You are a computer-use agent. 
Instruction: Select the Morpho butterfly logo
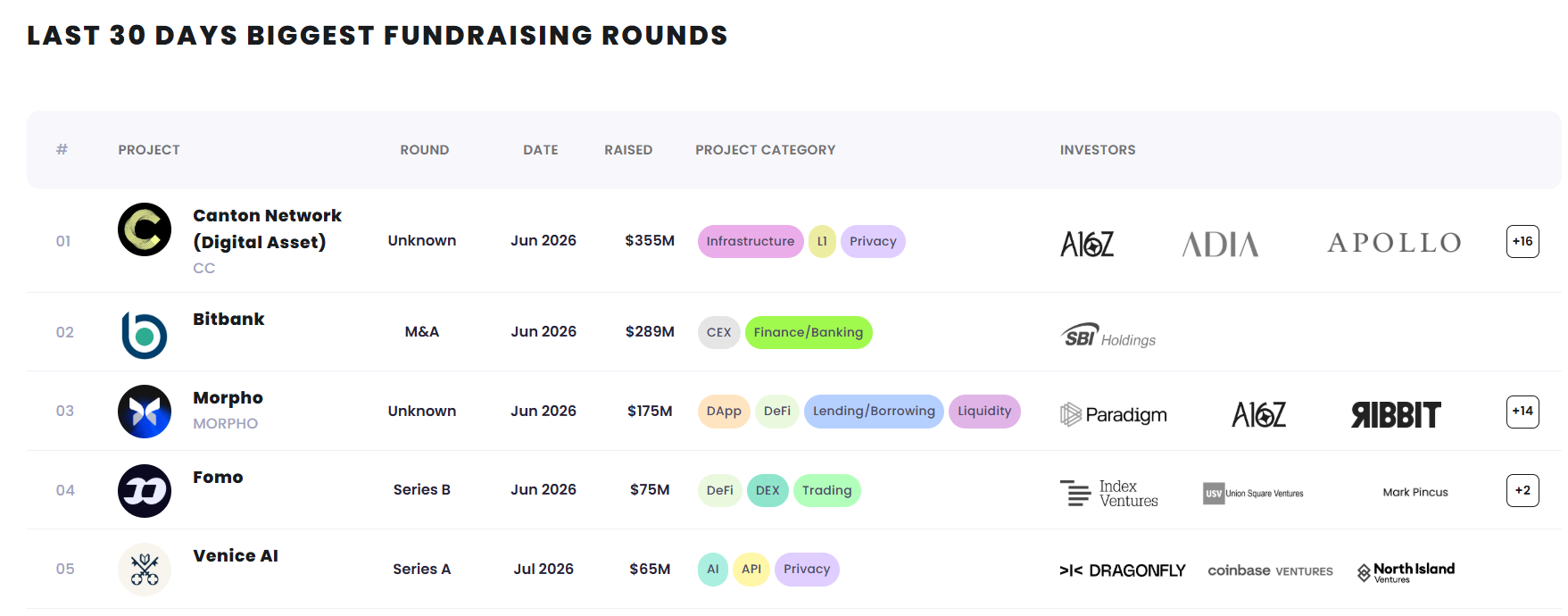pos(145,412)
